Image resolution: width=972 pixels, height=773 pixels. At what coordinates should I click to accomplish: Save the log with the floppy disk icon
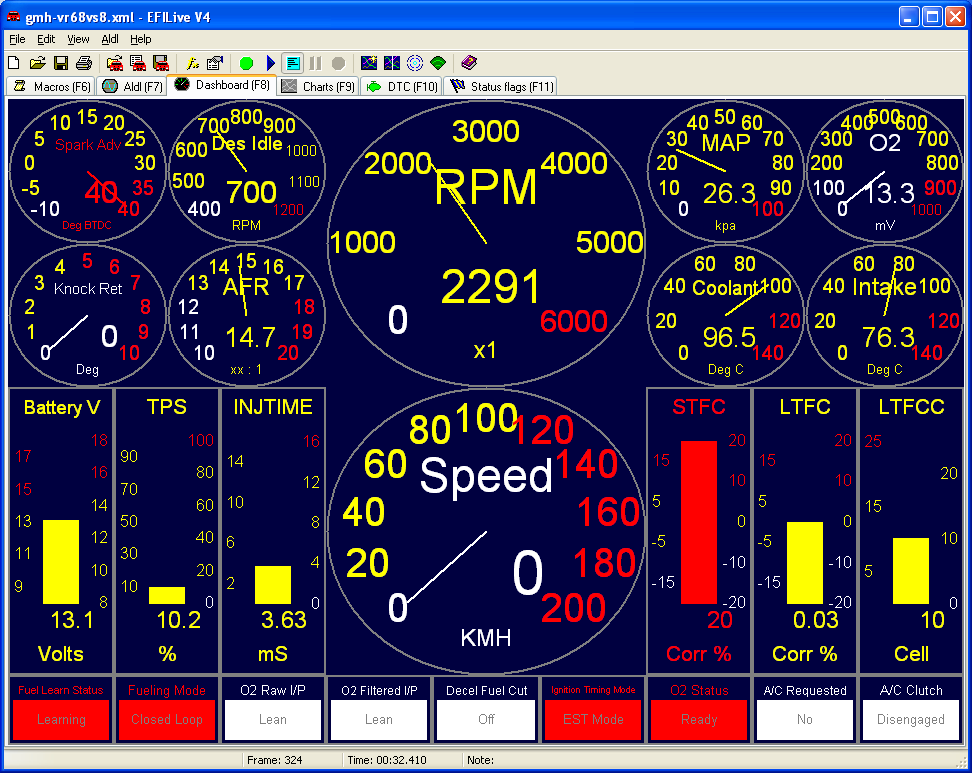click(x=60, y=63)
